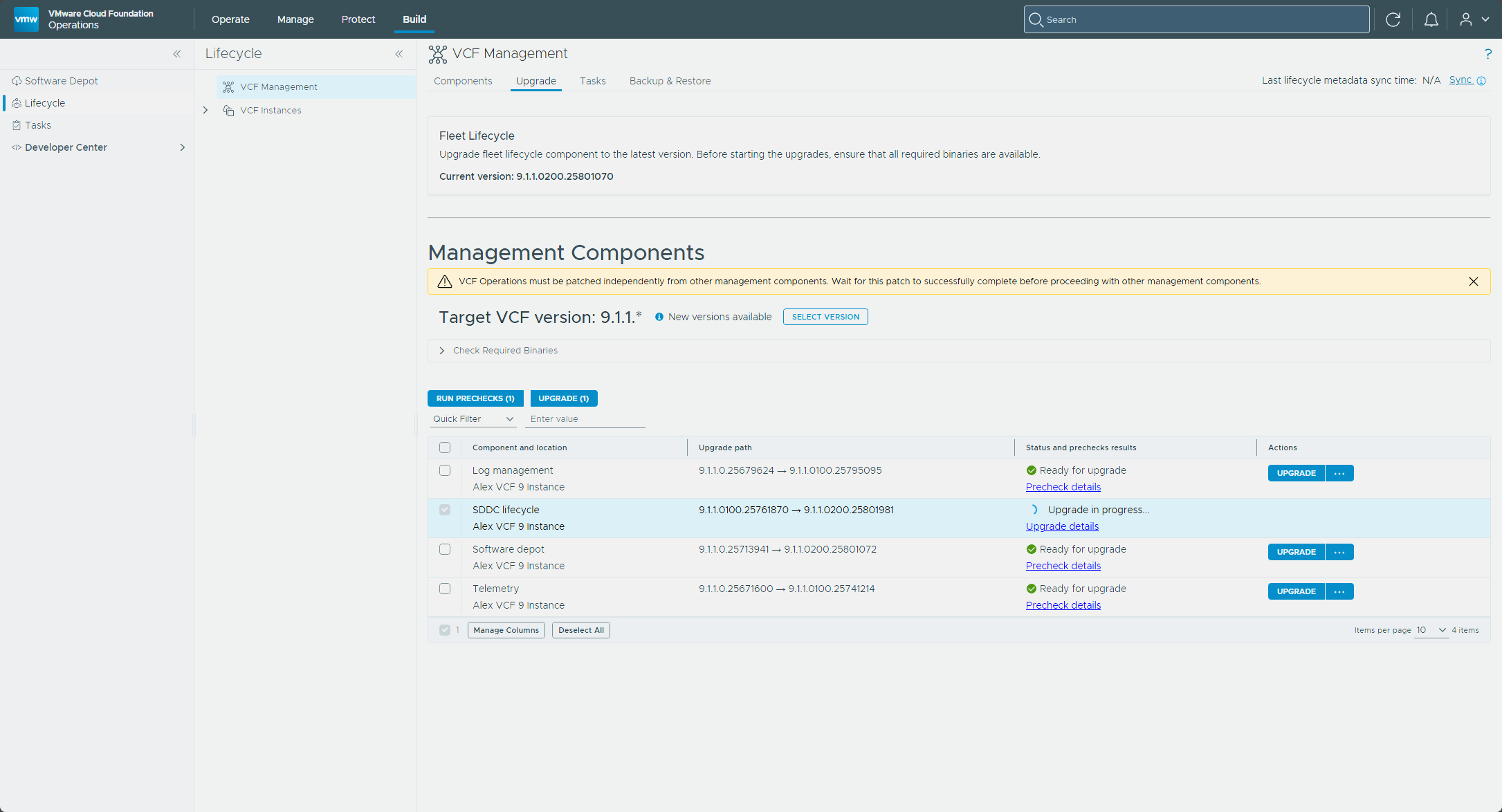Close the yellow warning banner
1502x812 pixels.
click(x=1474, y=282)
